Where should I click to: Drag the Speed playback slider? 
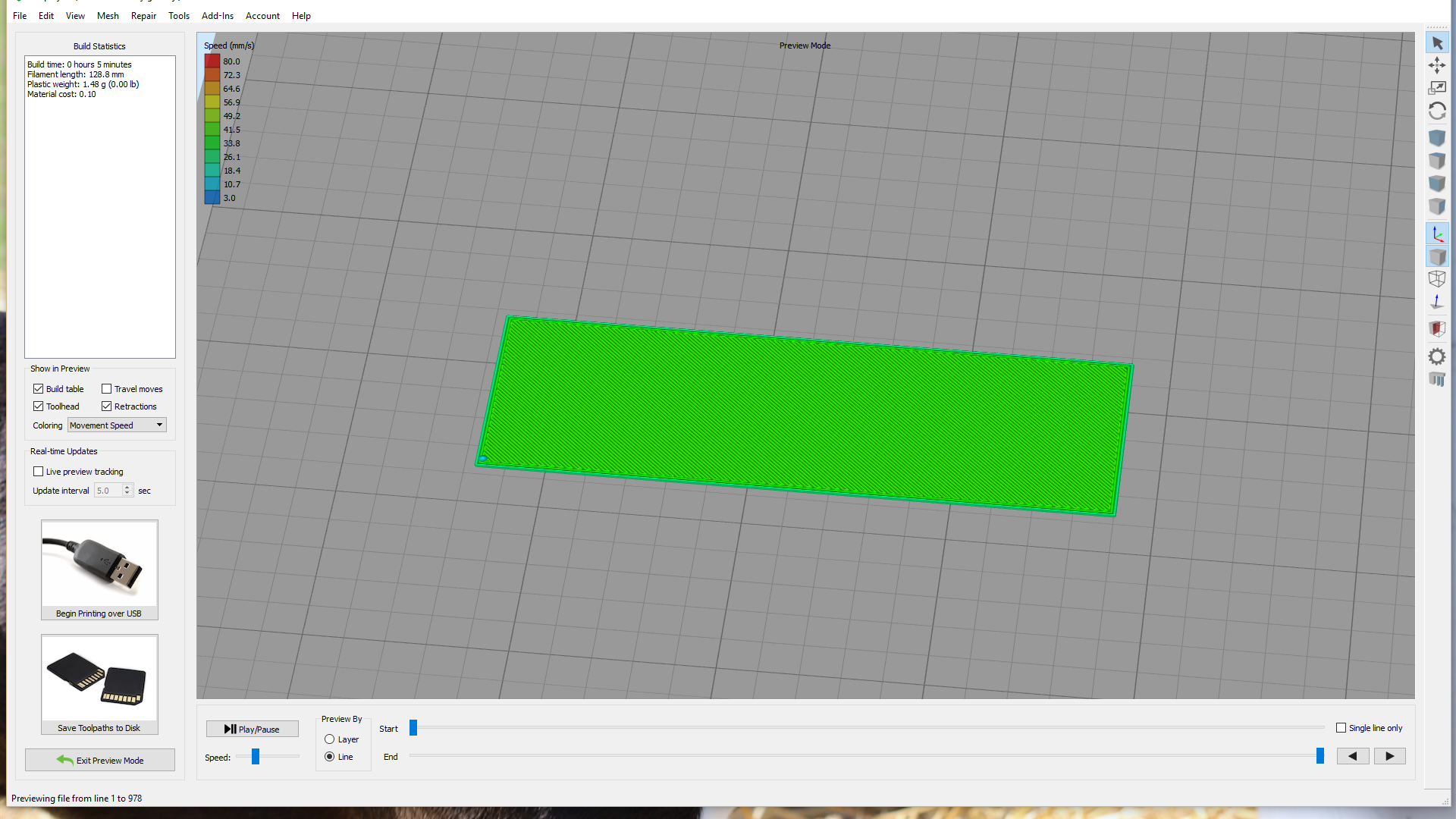point(256,756)
